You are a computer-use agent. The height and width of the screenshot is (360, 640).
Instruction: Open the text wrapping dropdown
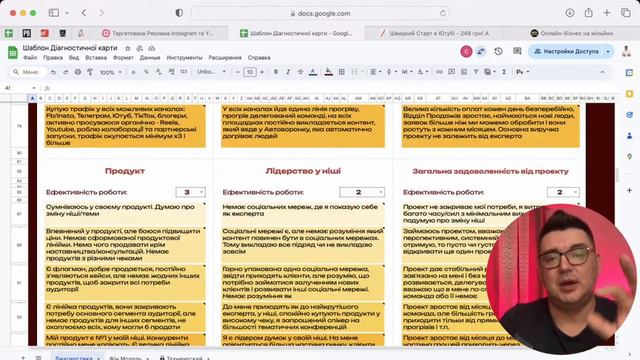point(407,72)
